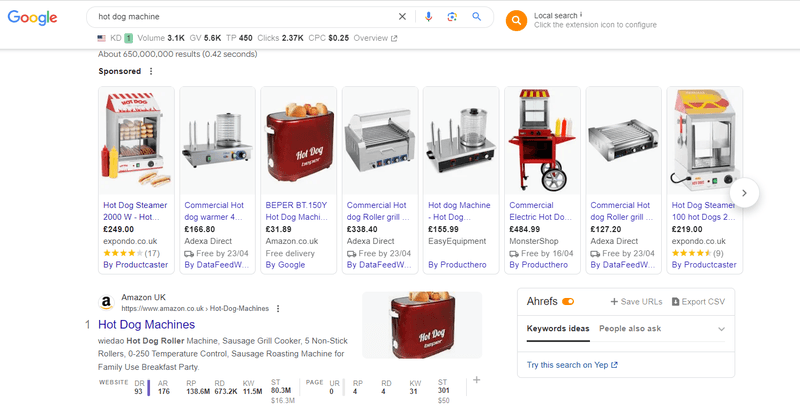Open Commercial Hot dog Roller grill £338.40 listing

378,211
